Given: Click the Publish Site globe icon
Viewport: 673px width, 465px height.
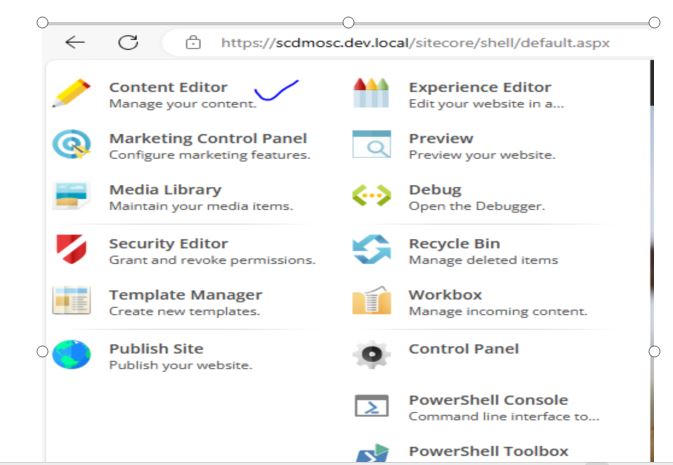Looking at the screenshot, I should 71,354.
